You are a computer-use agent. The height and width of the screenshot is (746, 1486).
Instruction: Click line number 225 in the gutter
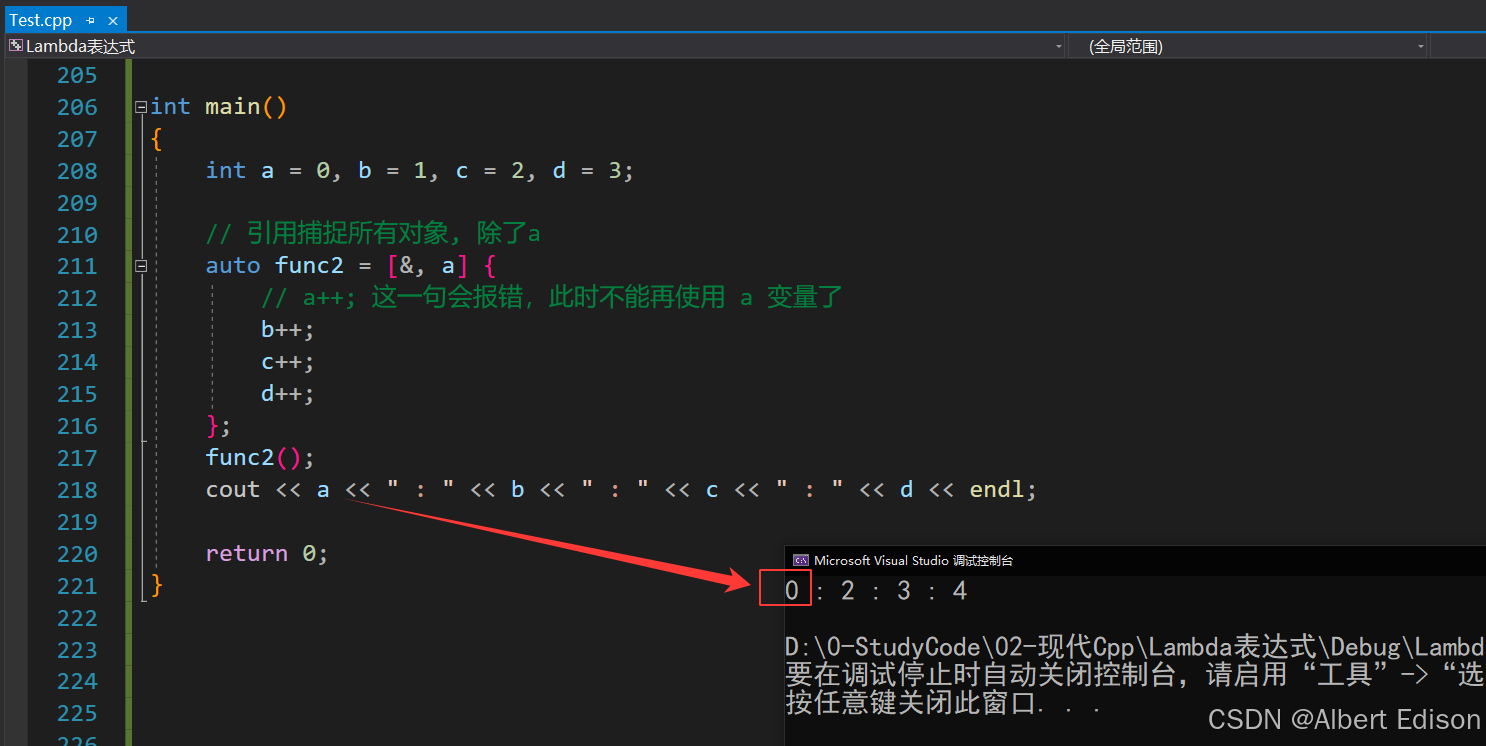click(77, 713)
